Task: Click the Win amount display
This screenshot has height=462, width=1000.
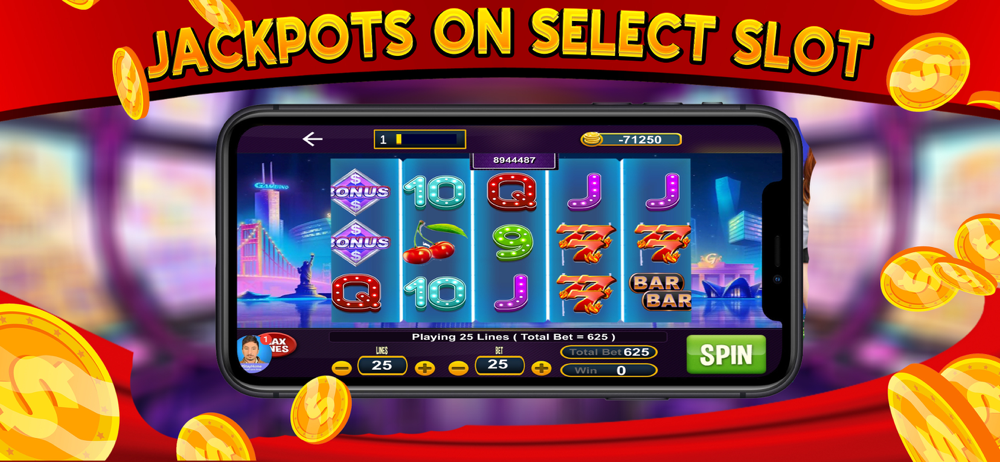Action: pos(608,370)
